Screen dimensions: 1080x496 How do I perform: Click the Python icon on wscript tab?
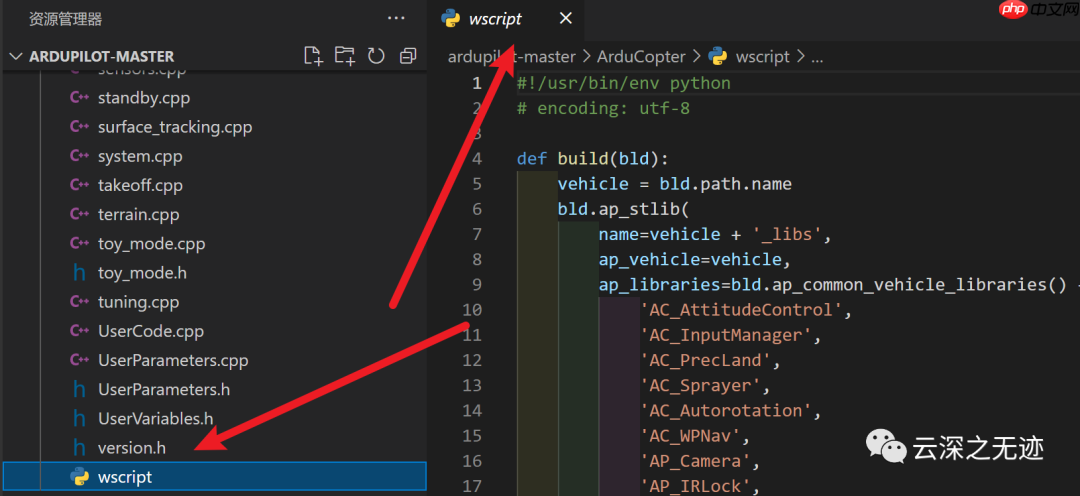tap(451, 19)
